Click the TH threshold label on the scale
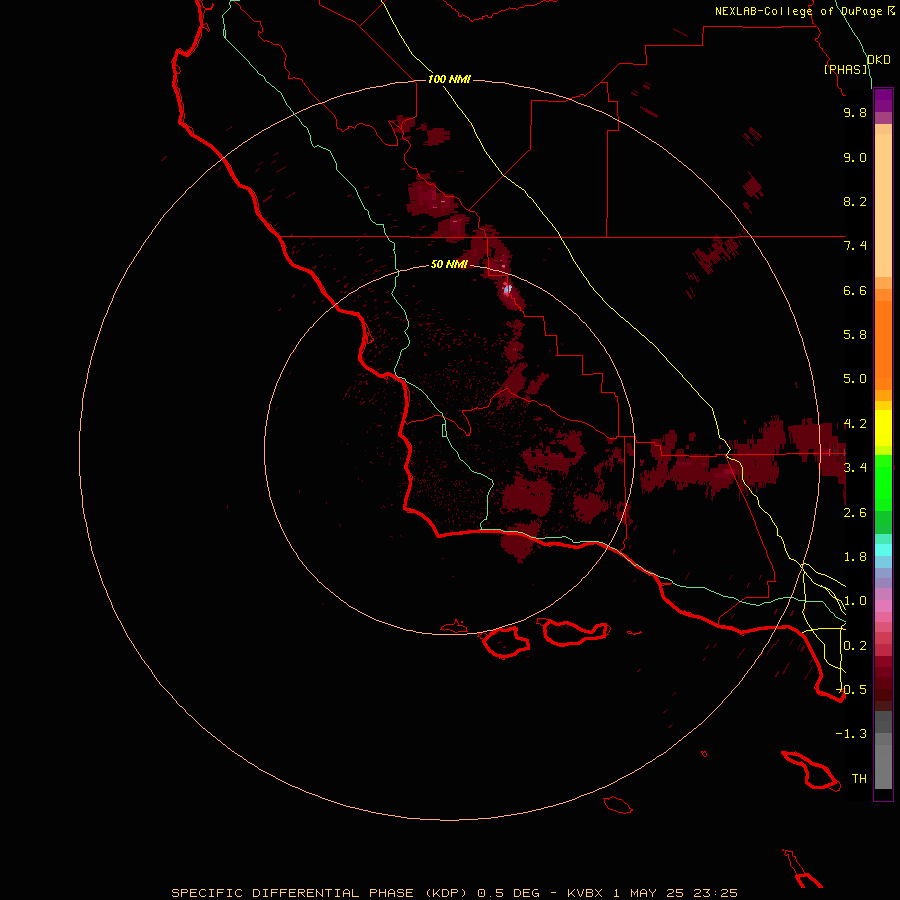Screen dimensions: 900x900 (859, 779)
